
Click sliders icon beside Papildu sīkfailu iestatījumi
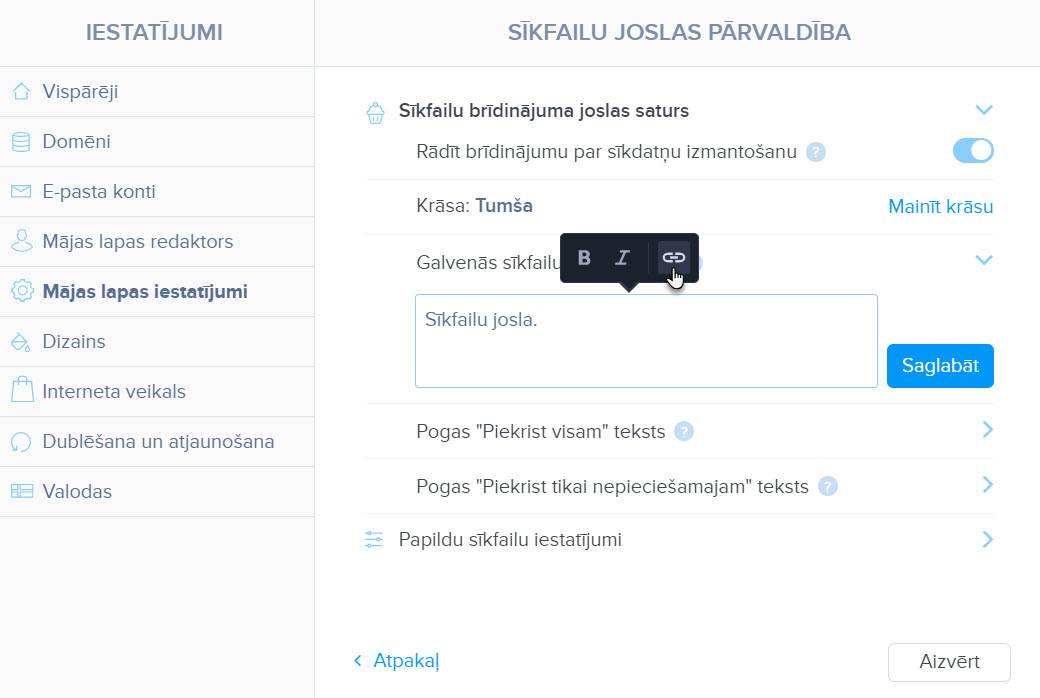(x=374, y=539)
